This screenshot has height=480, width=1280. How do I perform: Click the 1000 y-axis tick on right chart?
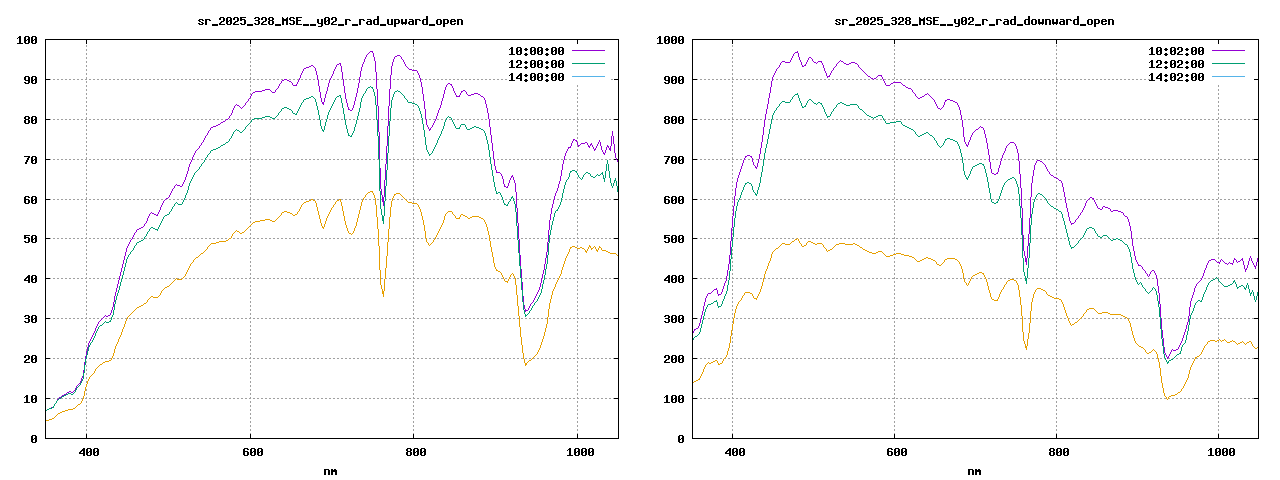[670, 40]
